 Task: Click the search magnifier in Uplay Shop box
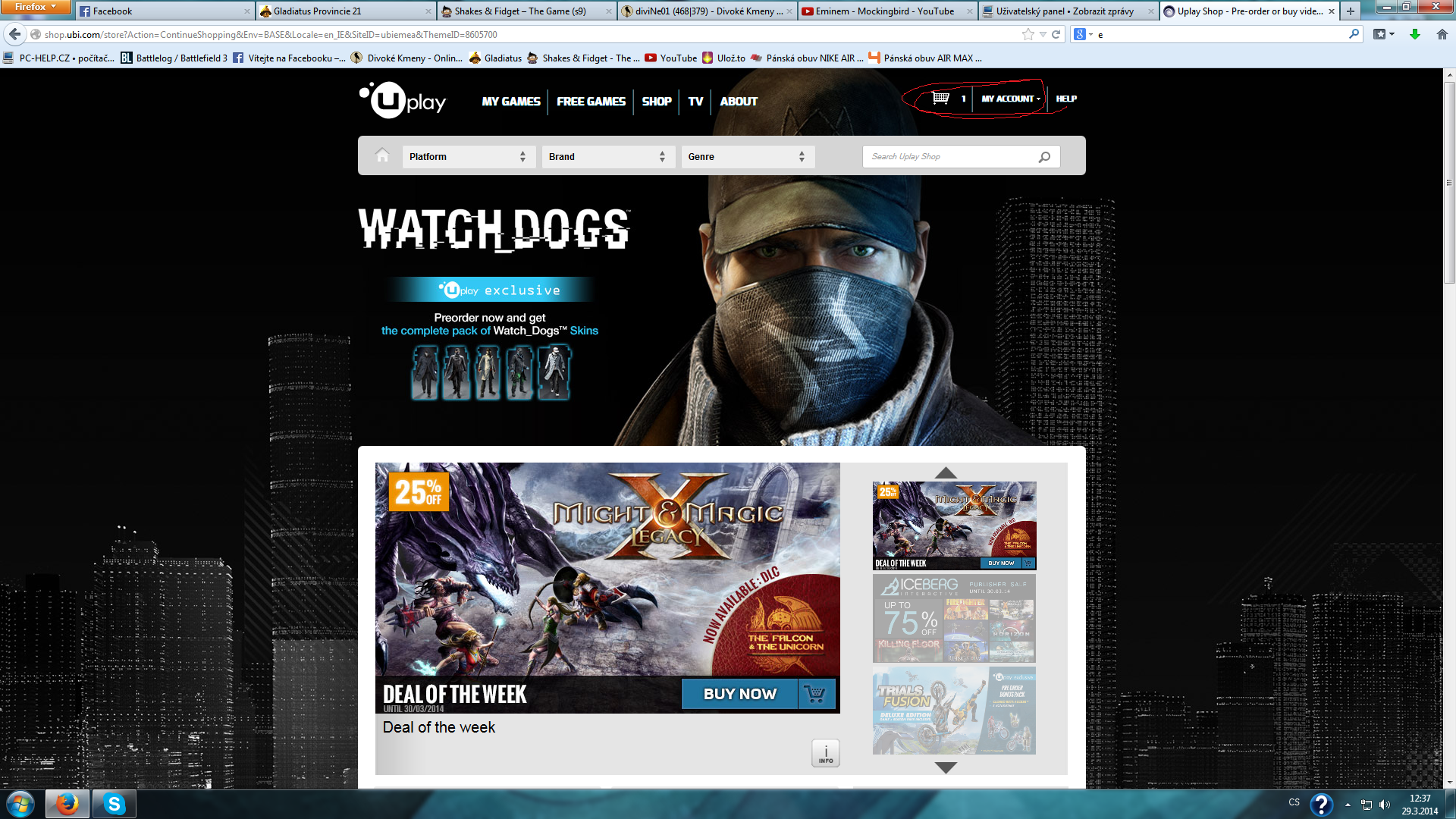pyautogui.click(x=1044, y=157)
